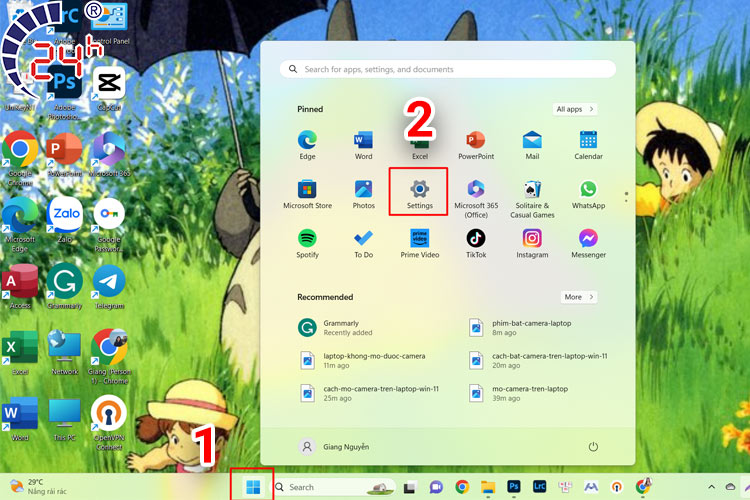Open Zalo desktop shortcut
The width and height of the screenshot is (750, 500).
[65, 220]
